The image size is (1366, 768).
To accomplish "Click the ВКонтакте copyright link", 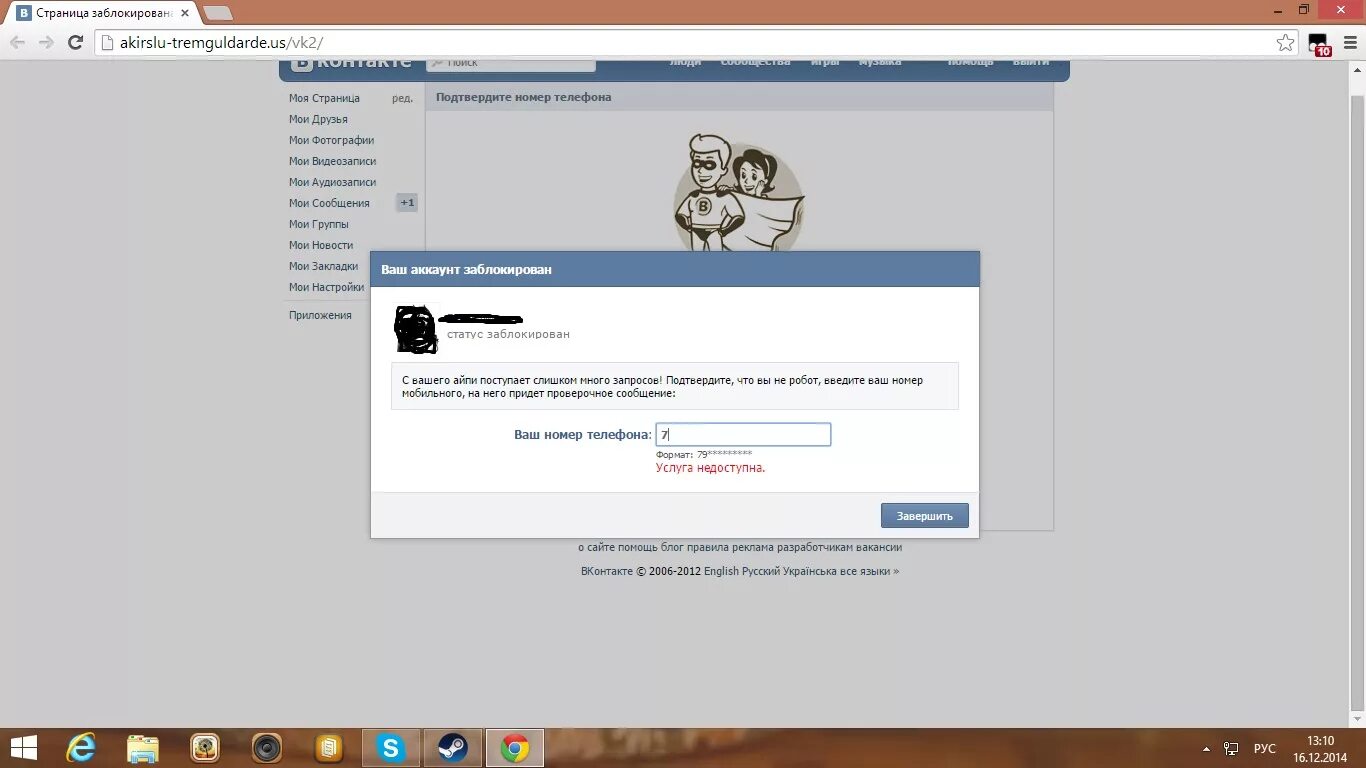I will [607, 571].
